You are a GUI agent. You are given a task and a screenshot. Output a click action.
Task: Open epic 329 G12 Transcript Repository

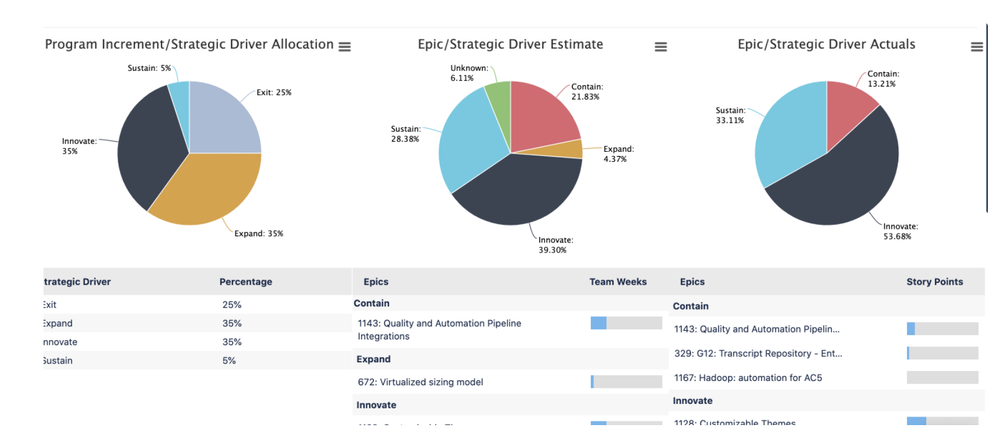click(x=758, y=353)
